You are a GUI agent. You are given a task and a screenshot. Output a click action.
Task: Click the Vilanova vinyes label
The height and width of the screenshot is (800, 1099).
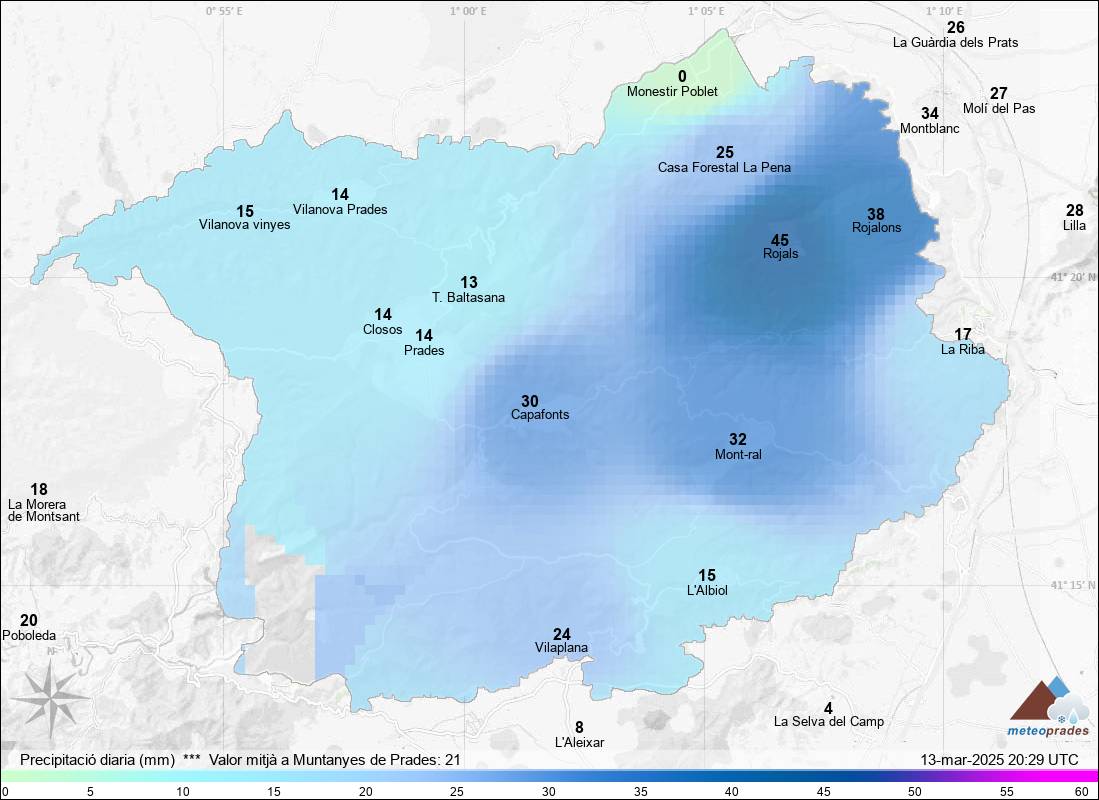[245, 225]
